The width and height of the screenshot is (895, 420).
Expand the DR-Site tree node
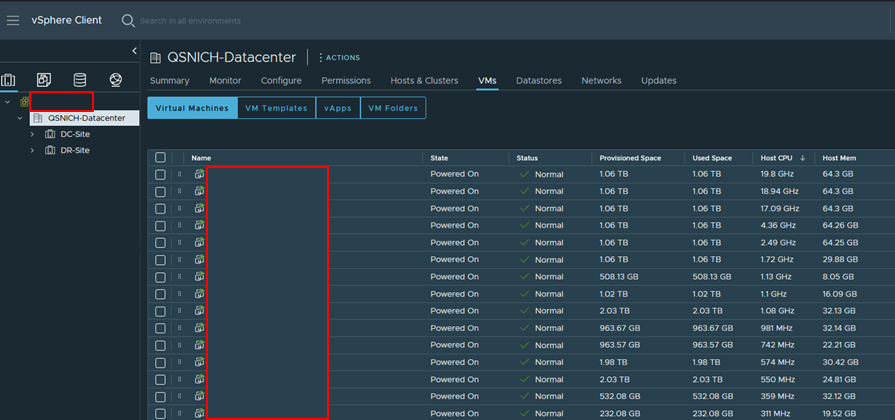pyautogui.click(x=32, y=151)
